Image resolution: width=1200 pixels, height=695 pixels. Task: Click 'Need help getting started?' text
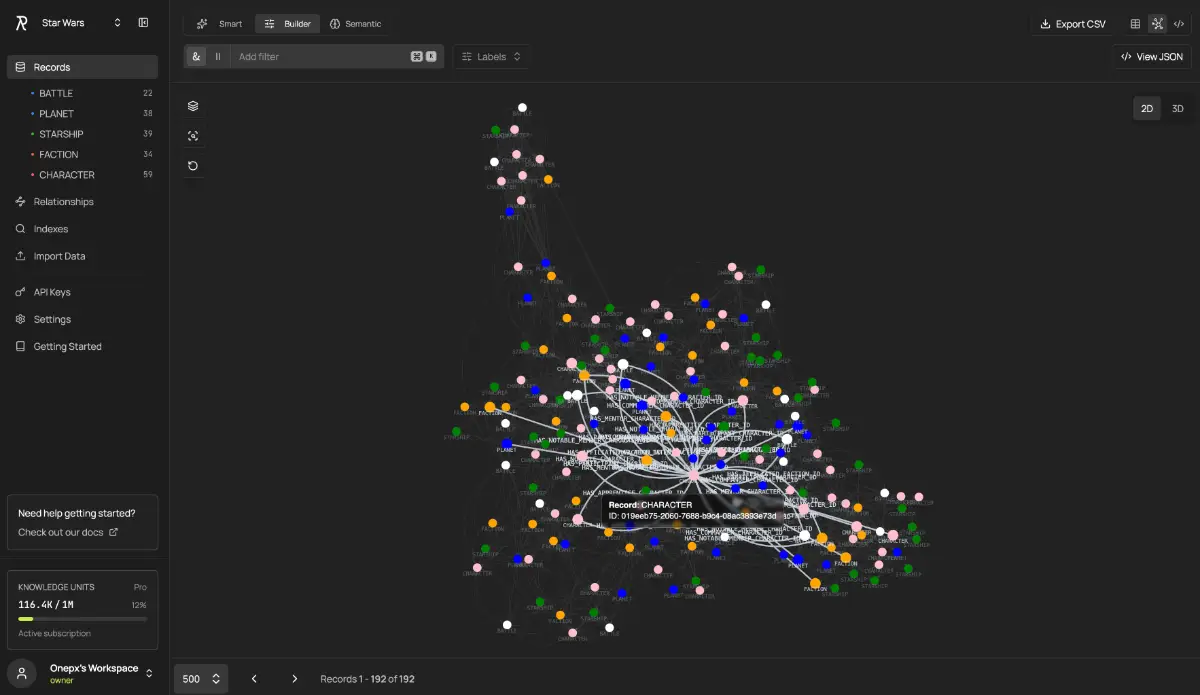click(x=76, y=513)
